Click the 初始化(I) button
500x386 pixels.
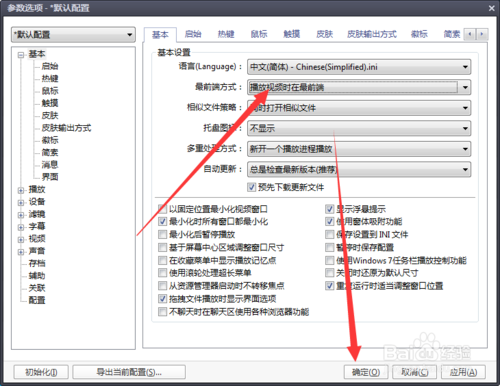coord(41,372)
